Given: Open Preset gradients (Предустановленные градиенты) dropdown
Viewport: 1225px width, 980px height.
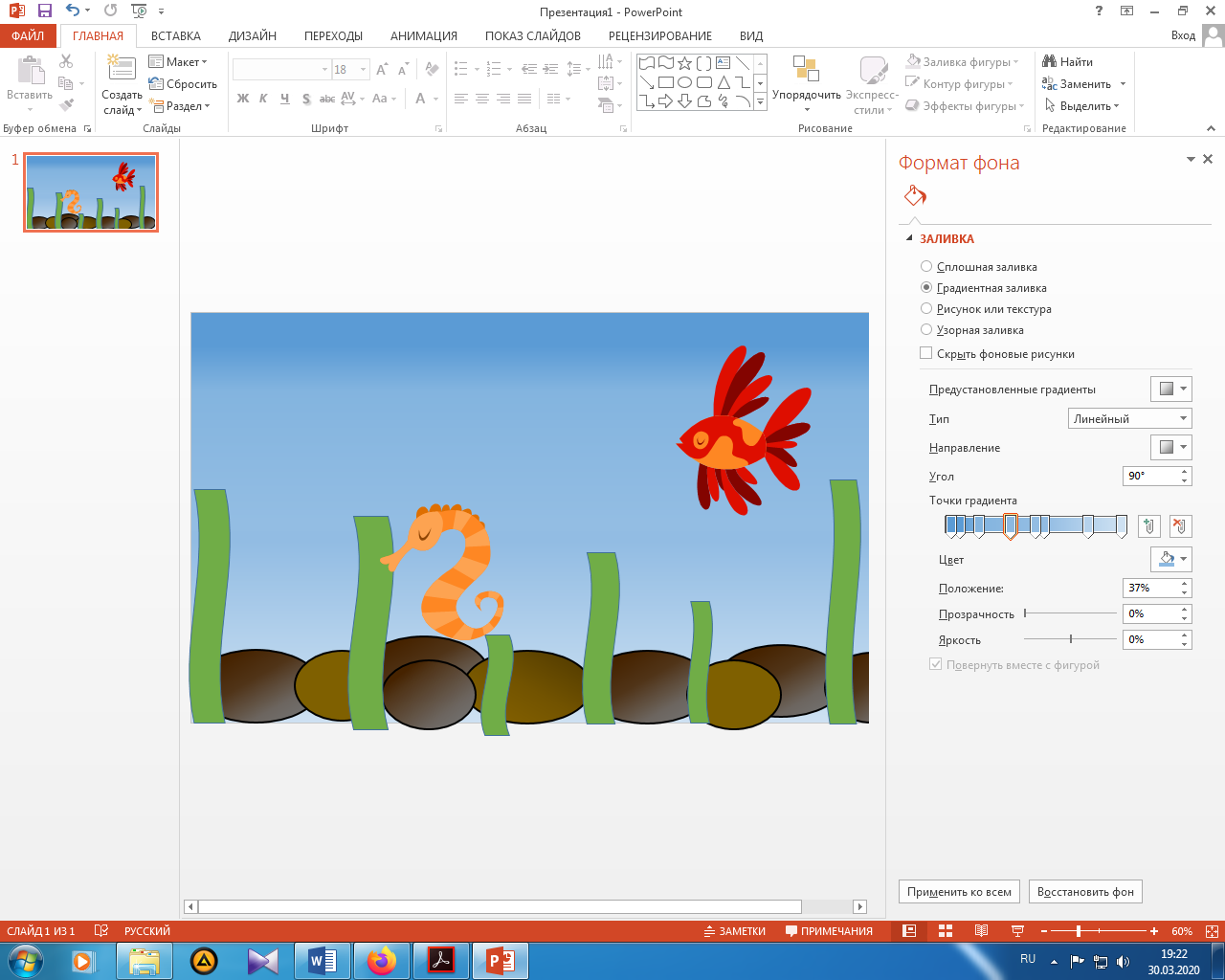Looking at the screenshot, I should tap(1170, 390).
